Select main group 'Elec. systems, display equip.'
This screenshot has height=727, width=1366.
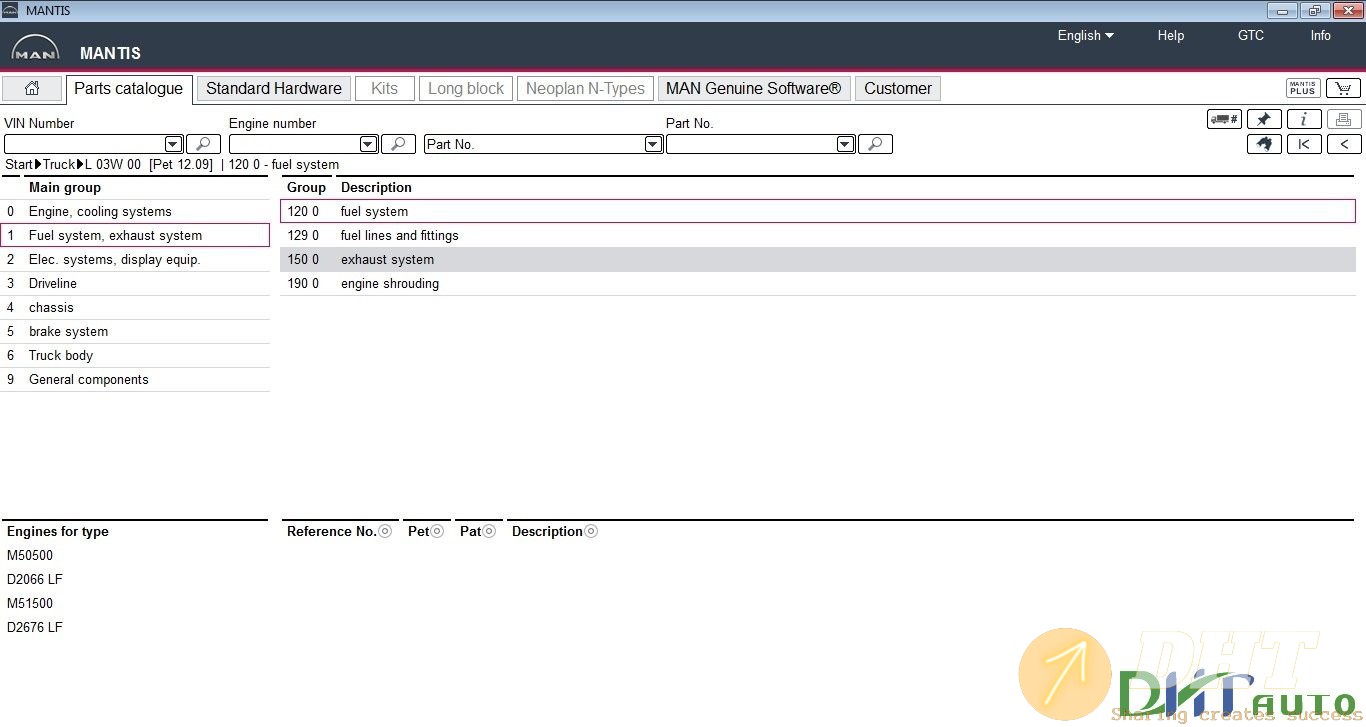click(x=135, y=259)
